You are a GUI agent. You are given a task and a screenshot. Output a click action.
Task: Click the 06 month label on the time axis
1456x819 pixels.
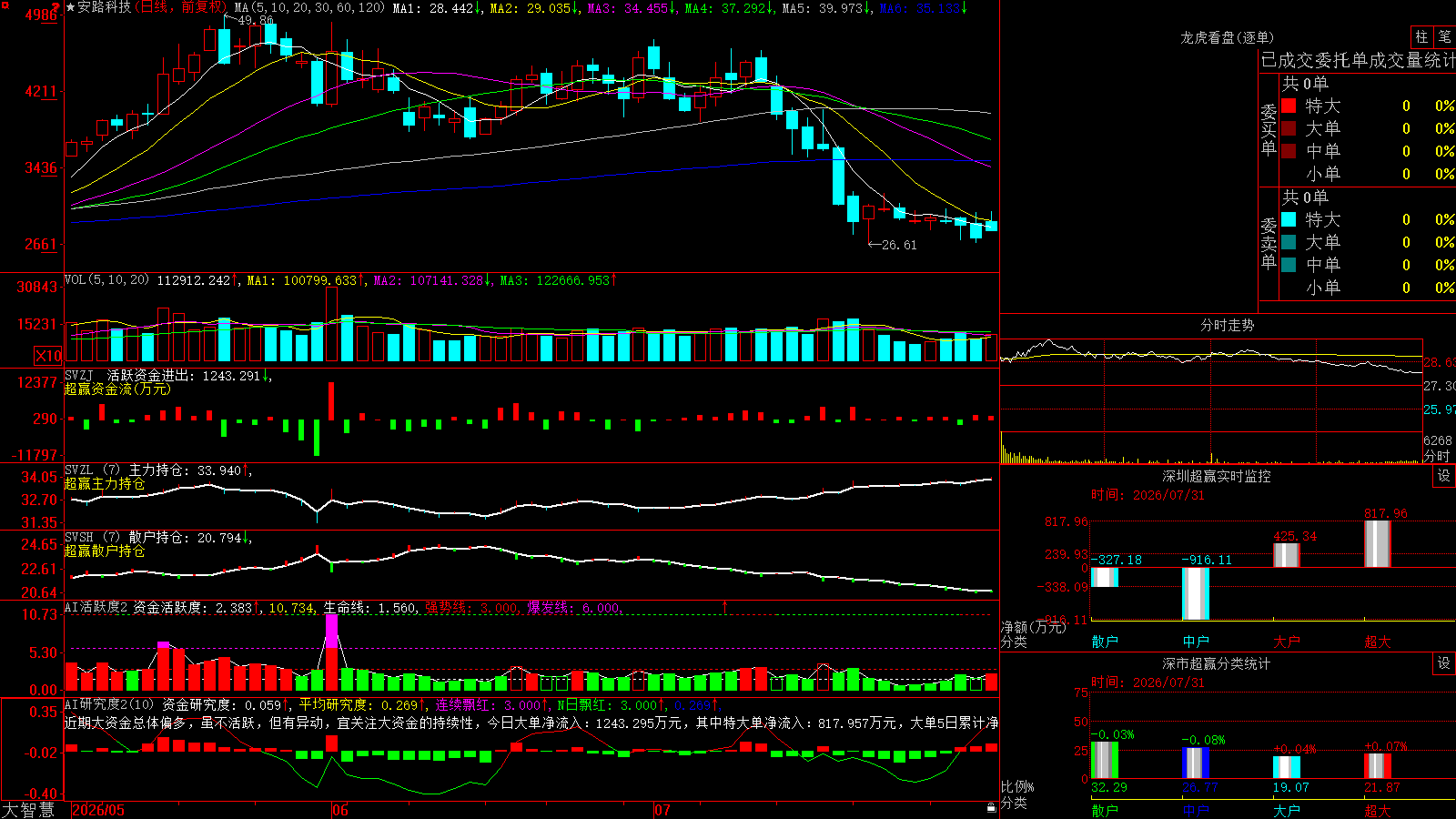(x=339, y=810)
